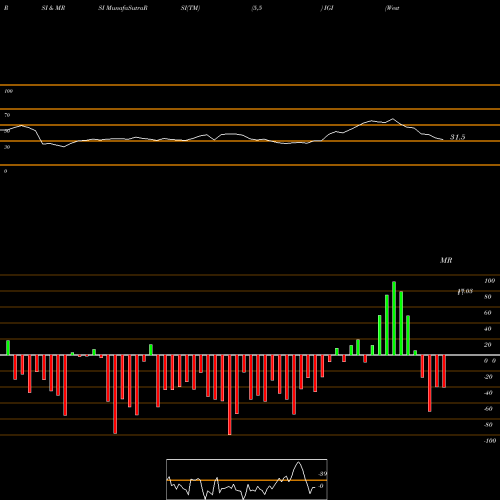
Task: Click the MR axis label 100 at right
Action: tap(489, 281)
